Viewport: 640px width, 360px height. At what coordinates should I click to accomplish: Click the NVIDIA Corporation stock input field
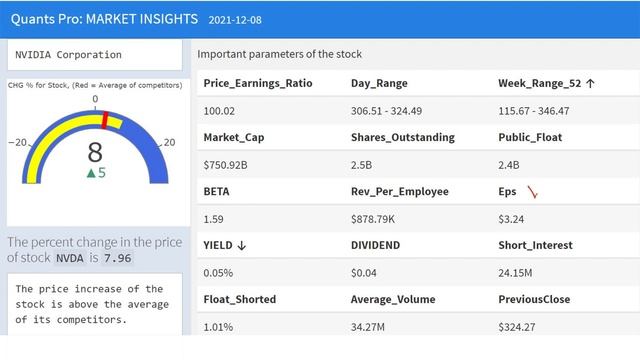(x=95, y=55)
